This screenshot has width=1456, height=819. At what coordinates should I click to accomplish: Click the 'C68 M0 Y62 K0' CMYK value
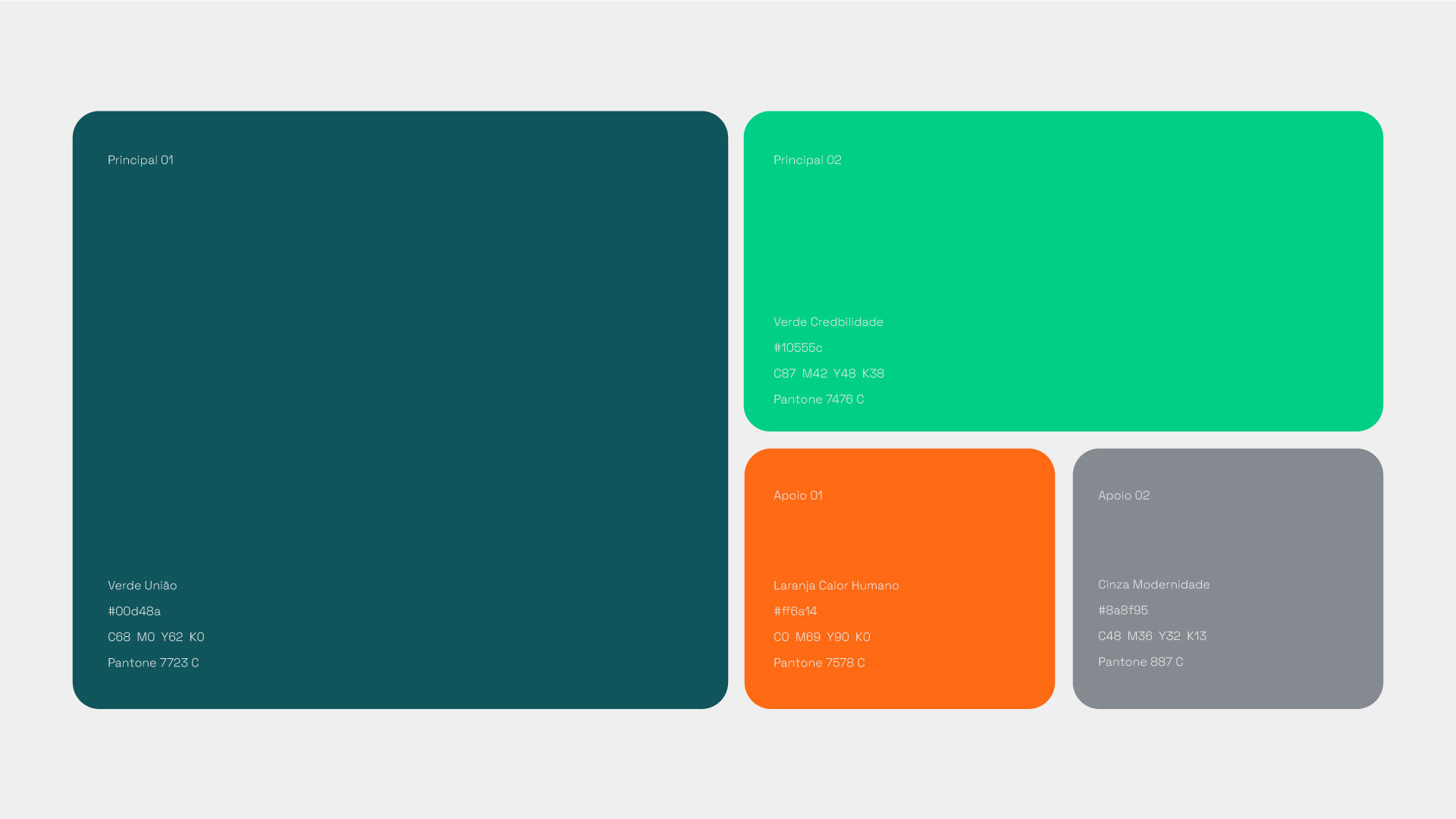pyautogui.click(x=156, y=637)
